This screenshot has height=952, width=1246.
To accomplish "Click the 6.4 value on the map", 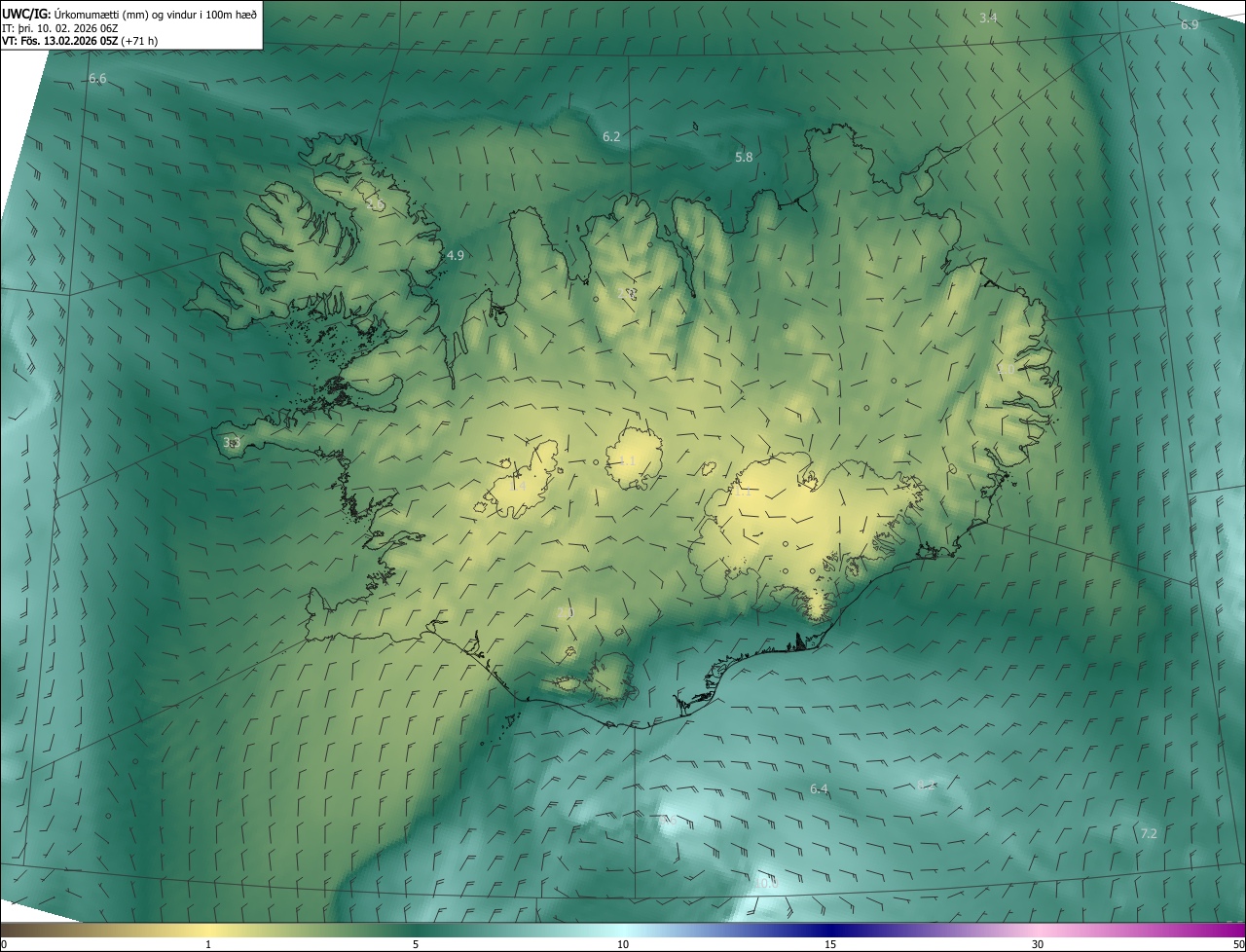I will [819, 788].
